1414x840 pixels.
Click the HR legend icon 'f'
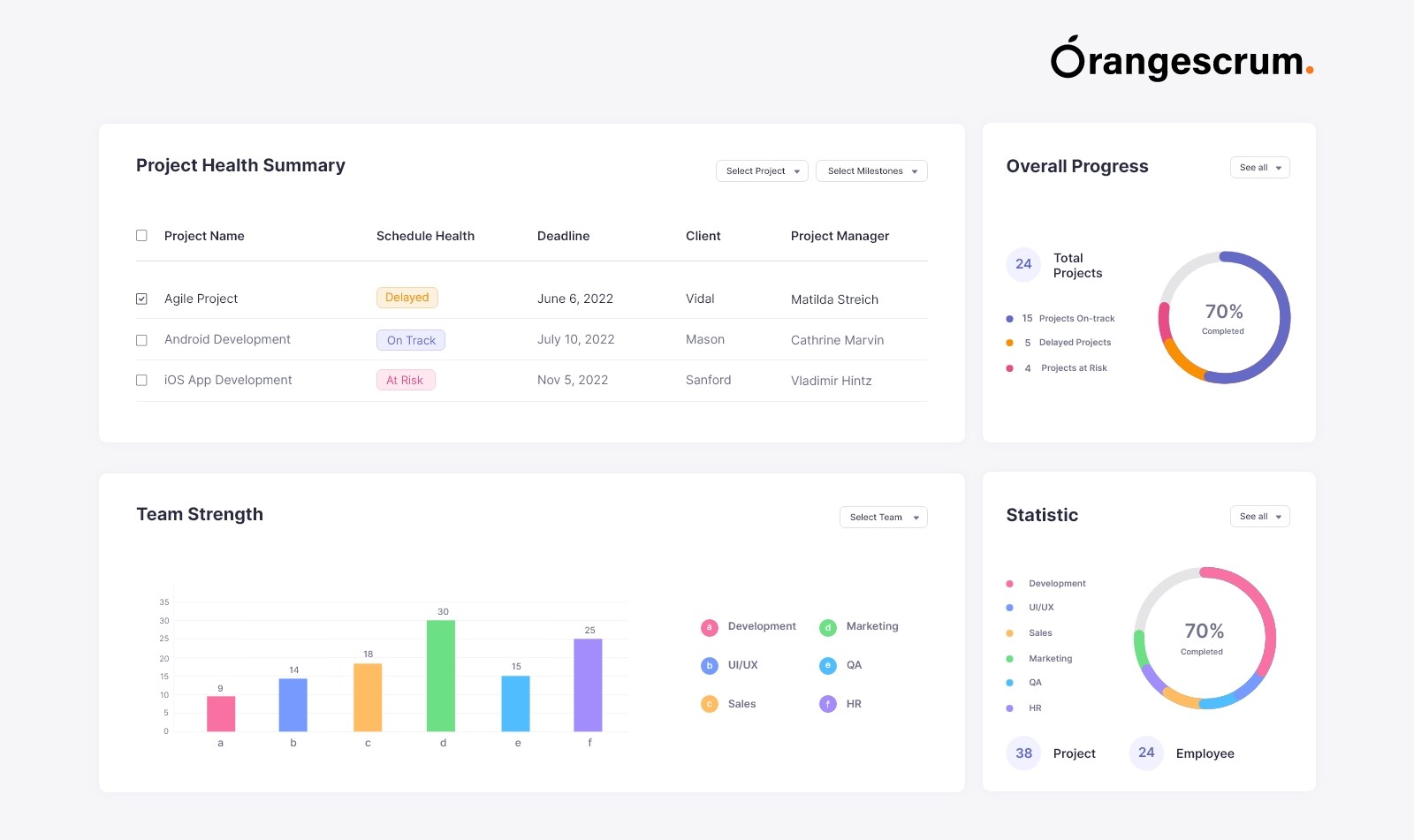827,704
